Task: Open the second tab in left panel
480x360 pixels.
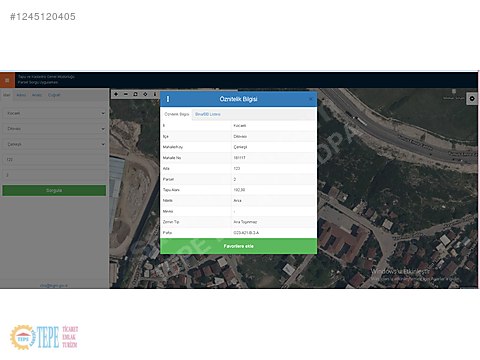Action: pyautogui.click(x=21, y=95)
